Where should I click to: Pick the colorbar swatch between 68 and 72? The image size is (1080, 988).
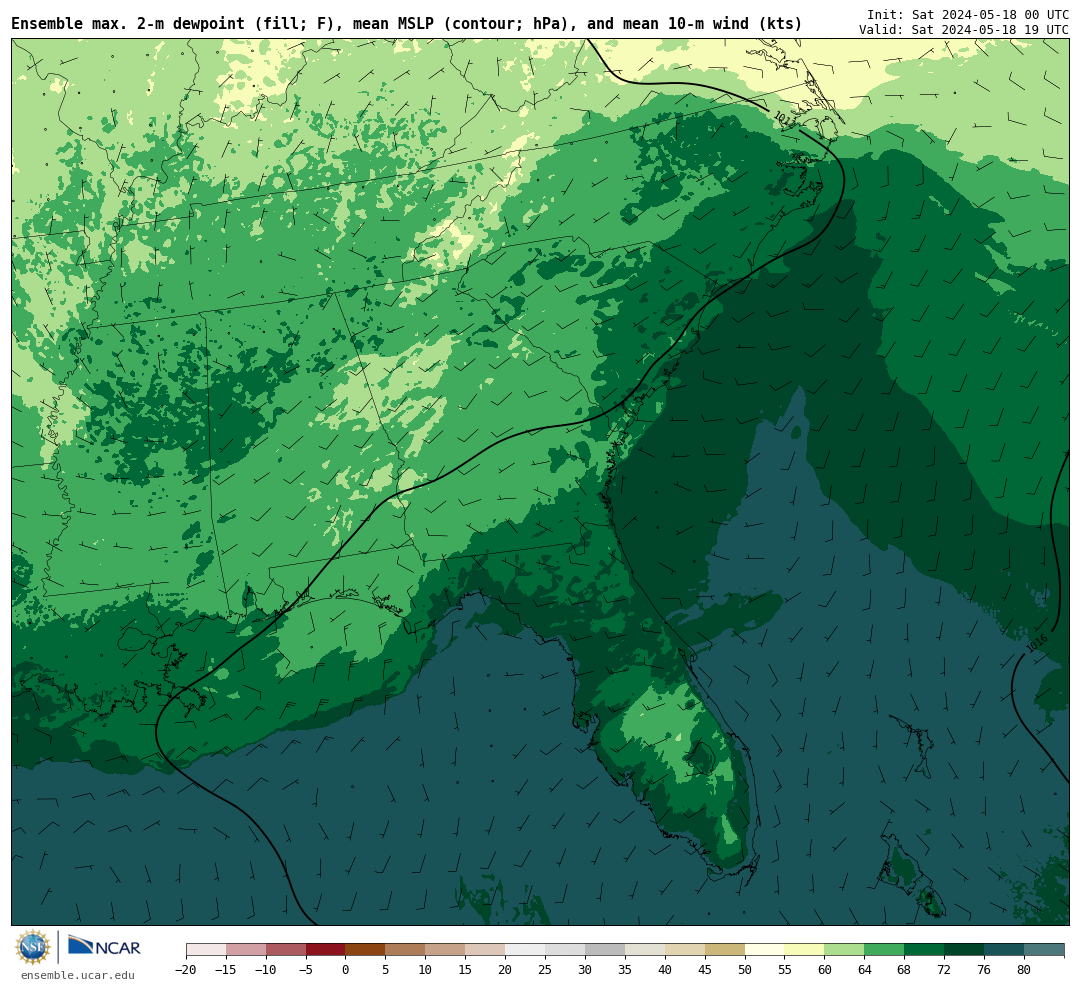point(925,950)
